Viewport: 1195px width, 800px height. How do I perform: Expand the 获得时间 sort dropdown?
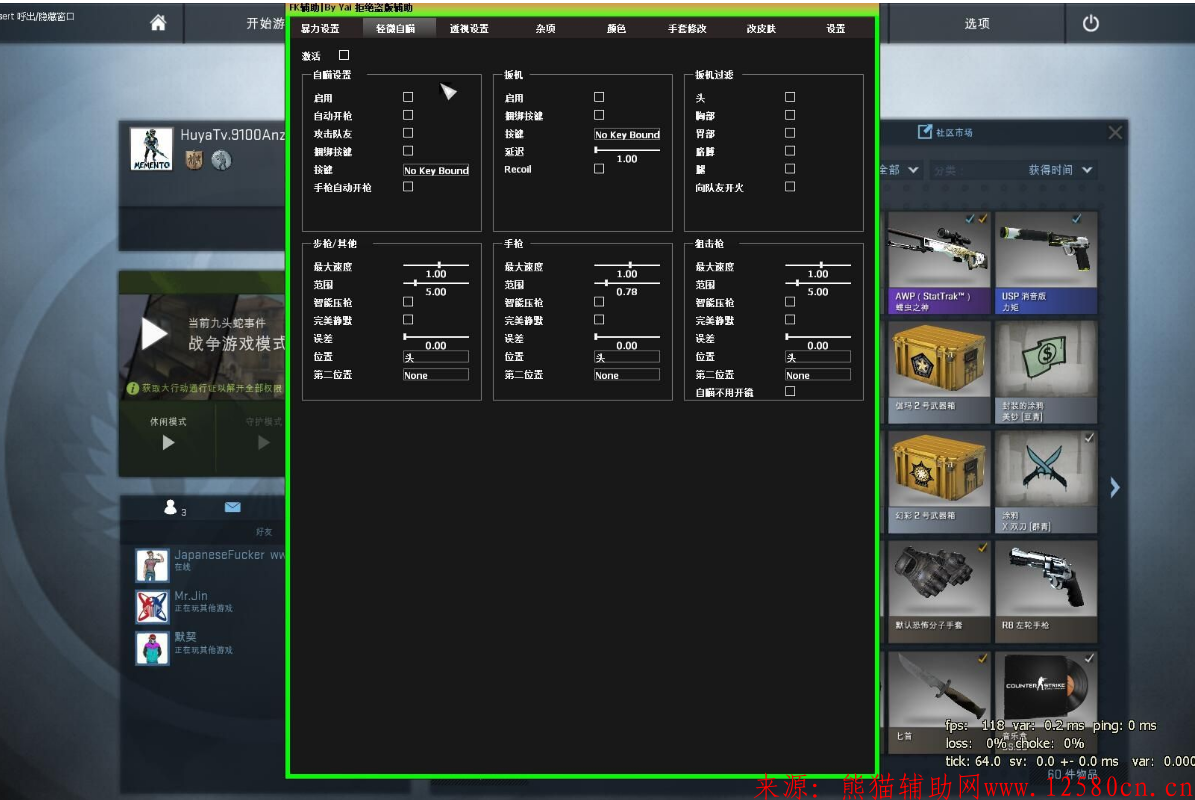(1060, 170)
